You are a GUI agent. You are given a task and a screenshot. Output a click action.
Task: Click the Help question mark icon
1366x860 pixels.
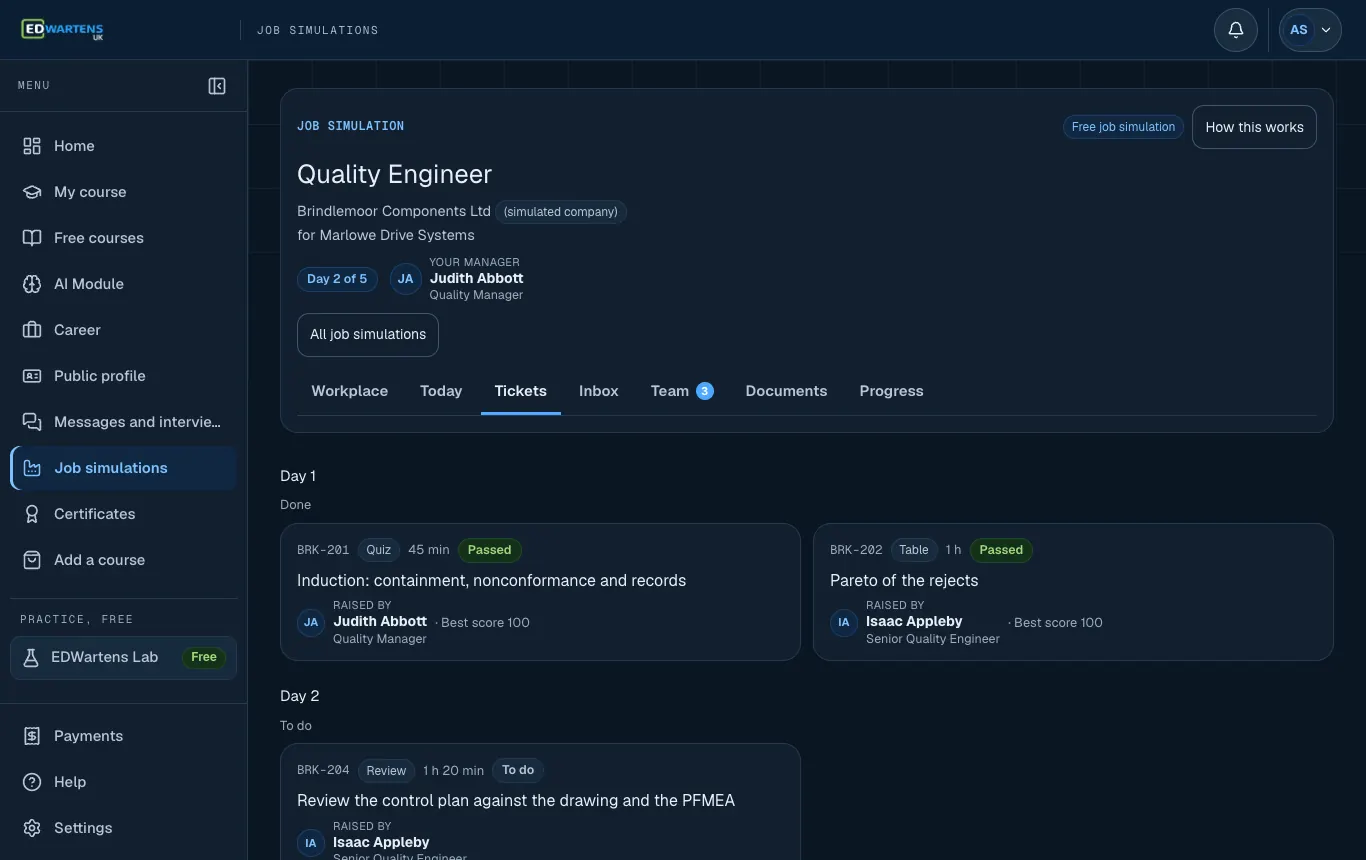pyautogui.click(x=32, y=782)
